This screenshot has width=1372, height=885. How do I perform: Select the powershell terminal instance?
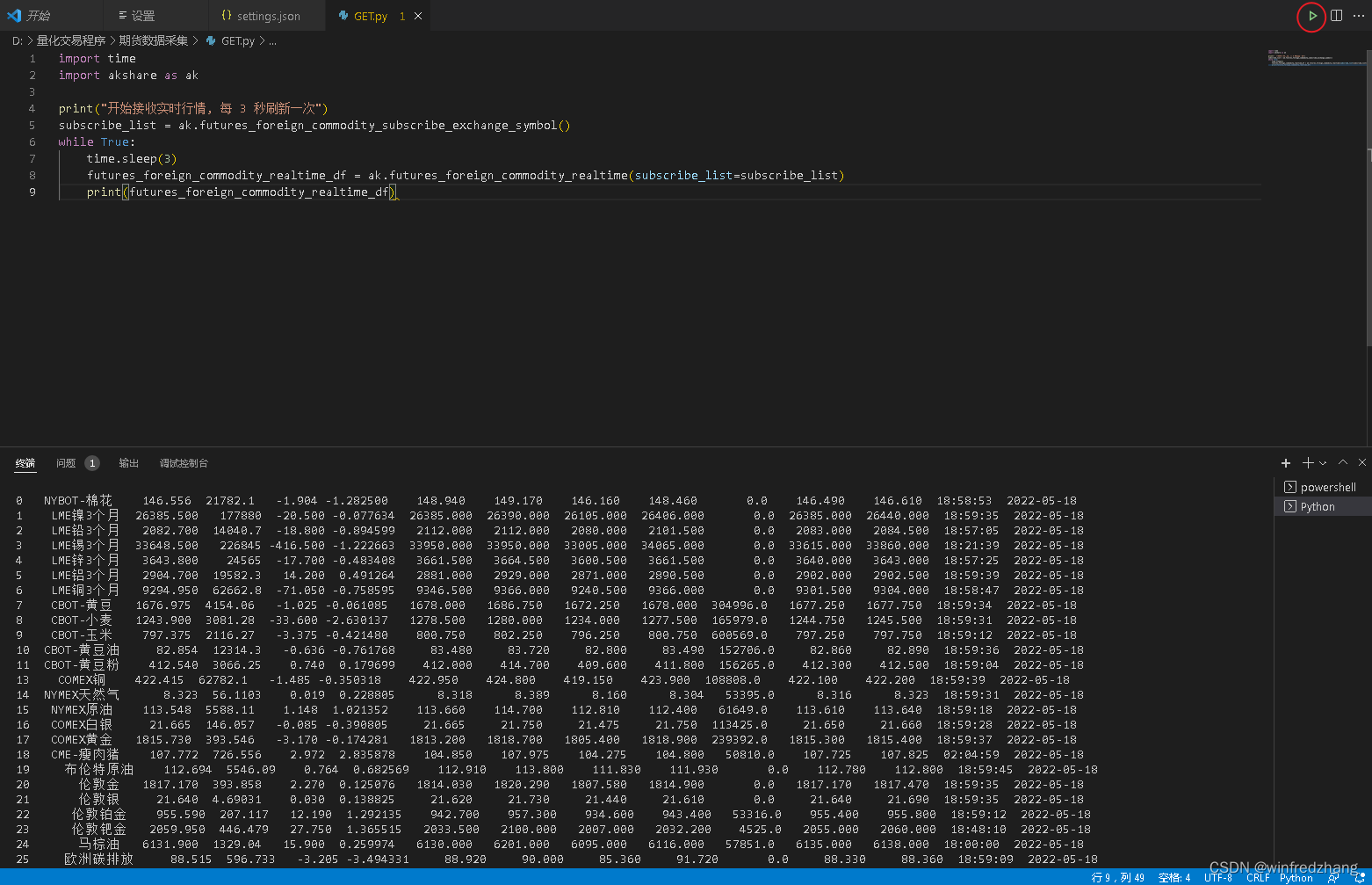click(x=1323, y=487)
